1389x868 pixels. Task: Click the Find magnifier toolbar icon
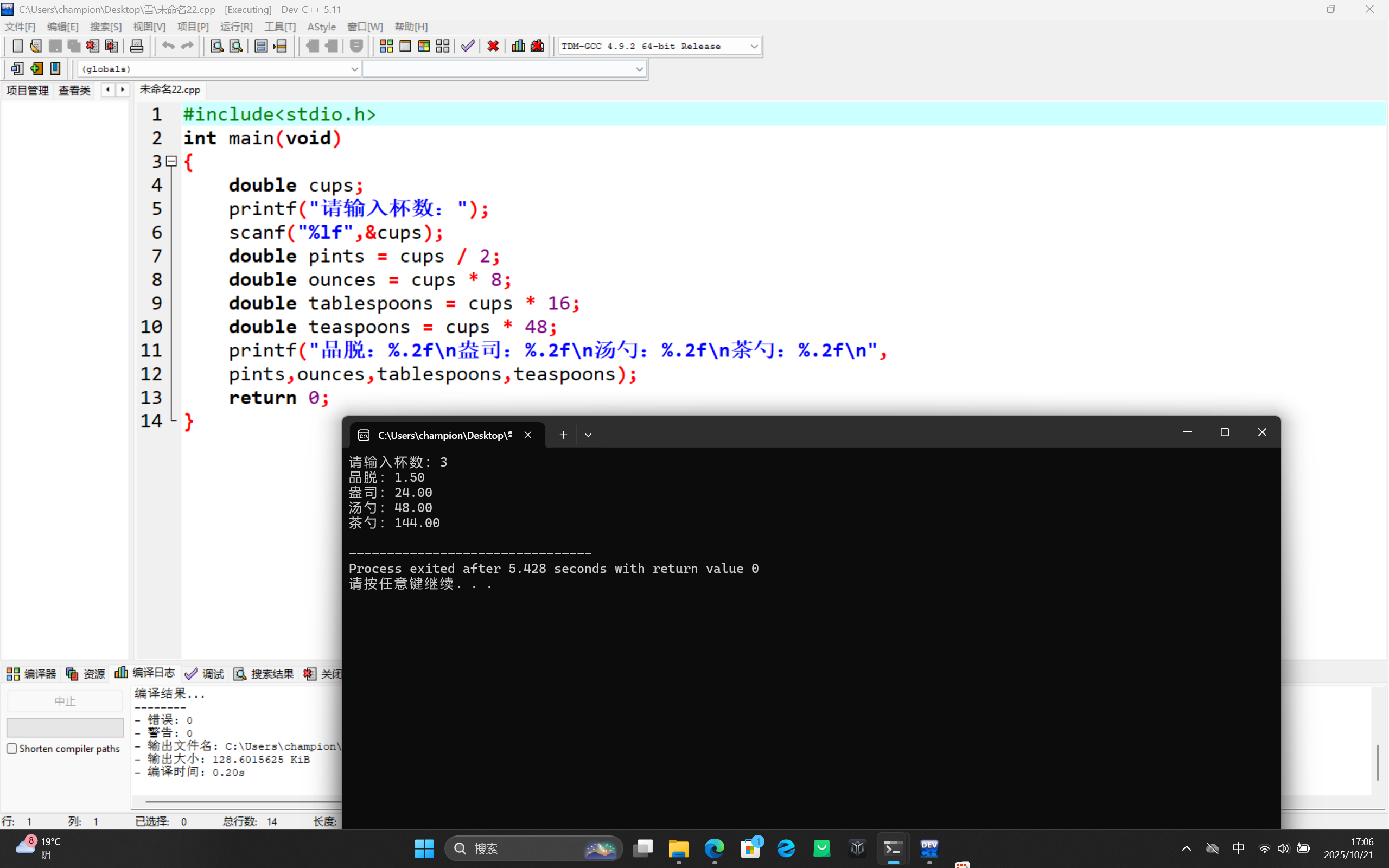click(x=216, y=46)
